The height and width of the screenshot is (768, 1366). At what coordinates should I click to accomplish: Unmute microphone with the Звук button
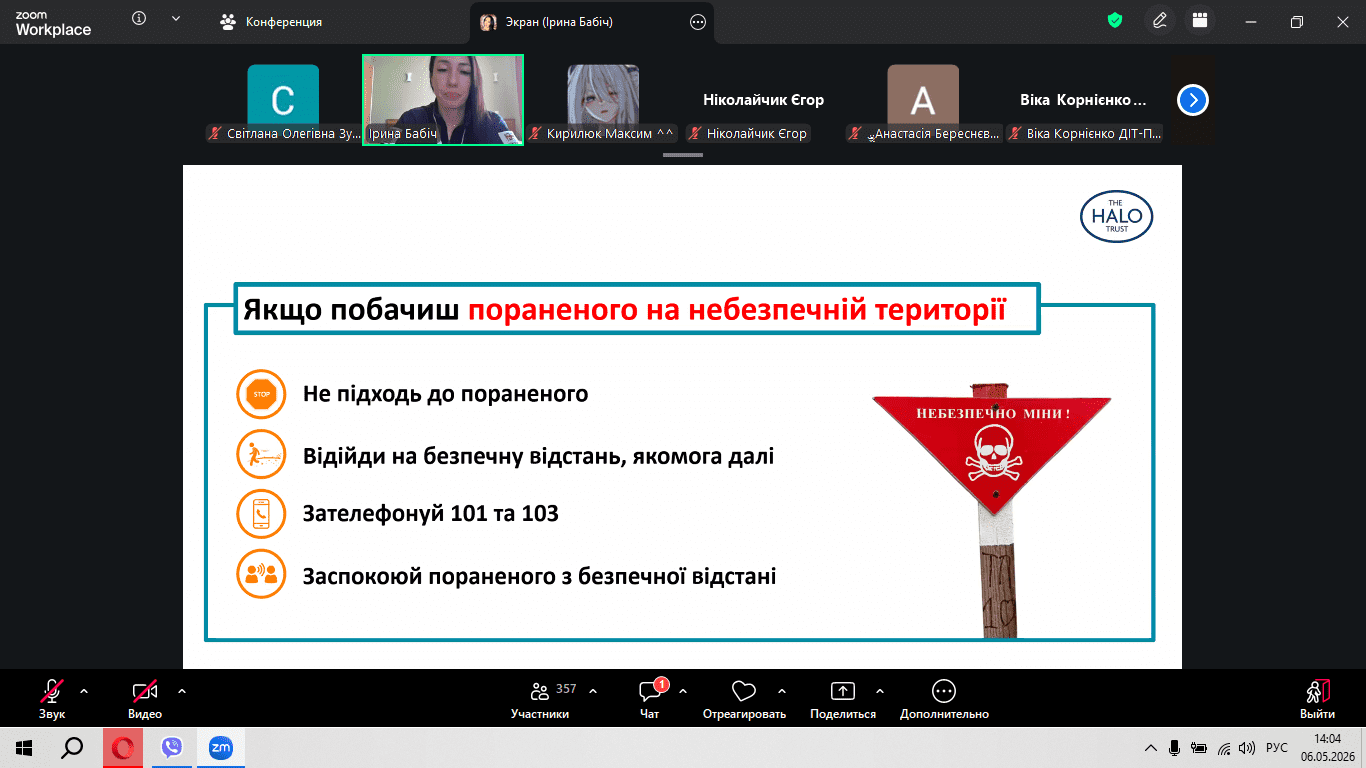tap(52, 699)
